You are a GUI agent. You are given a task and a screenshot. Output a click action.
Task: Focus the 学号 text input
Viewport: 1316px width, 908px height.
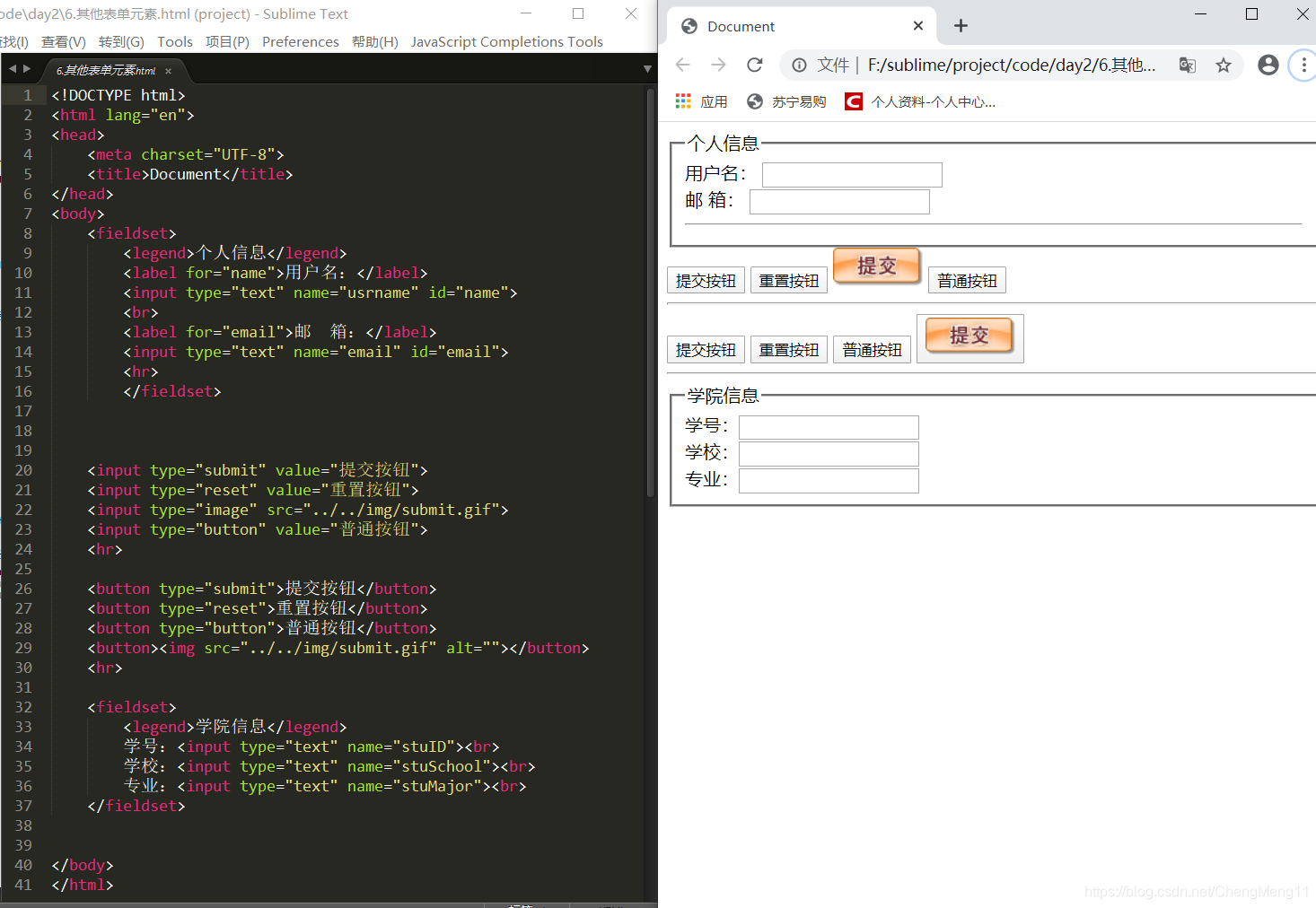tap(829, 427)
